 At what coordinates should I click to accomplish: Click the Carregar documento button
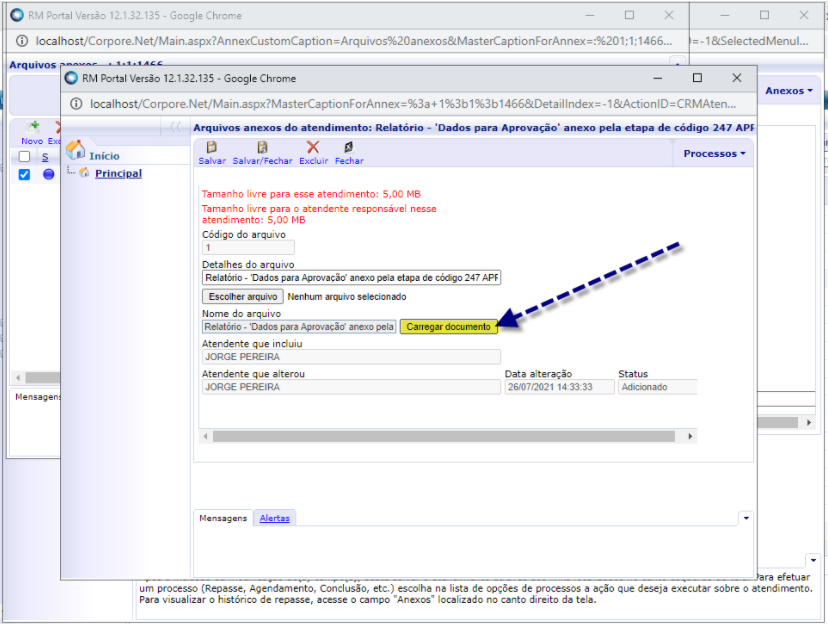point(448,327)
